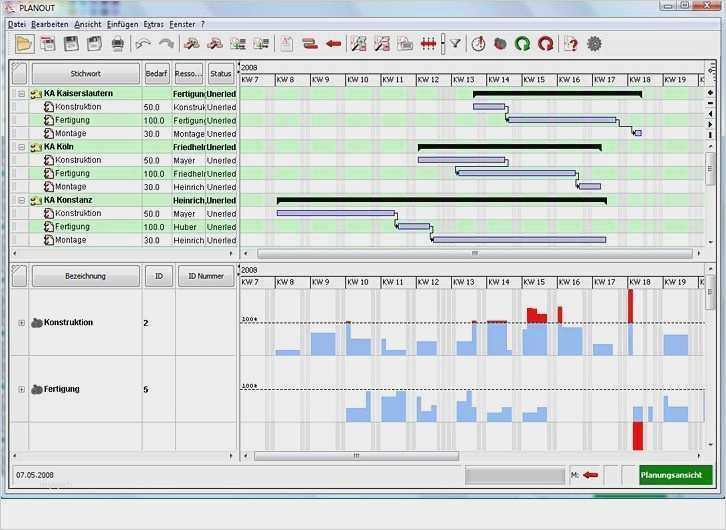This screenshot has width=726, height=530.
Task: Click the undo arrow icon
Action: [143, 44]
